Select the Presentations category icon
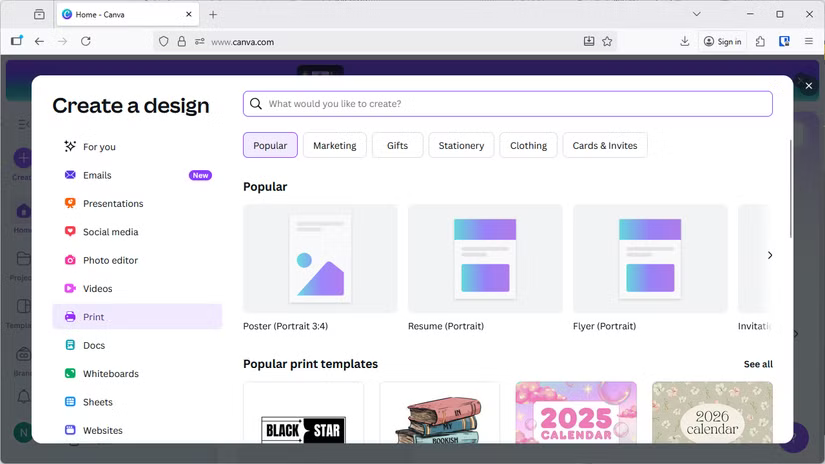The height and width of the screenshot is (464, 825). click(x=70, y=203)
